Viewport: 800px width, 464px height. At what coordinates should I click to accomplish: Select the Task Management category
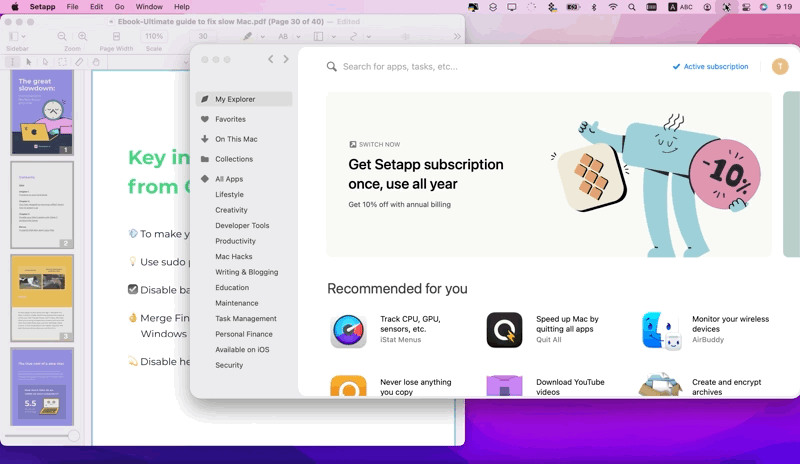click(245, 319)
